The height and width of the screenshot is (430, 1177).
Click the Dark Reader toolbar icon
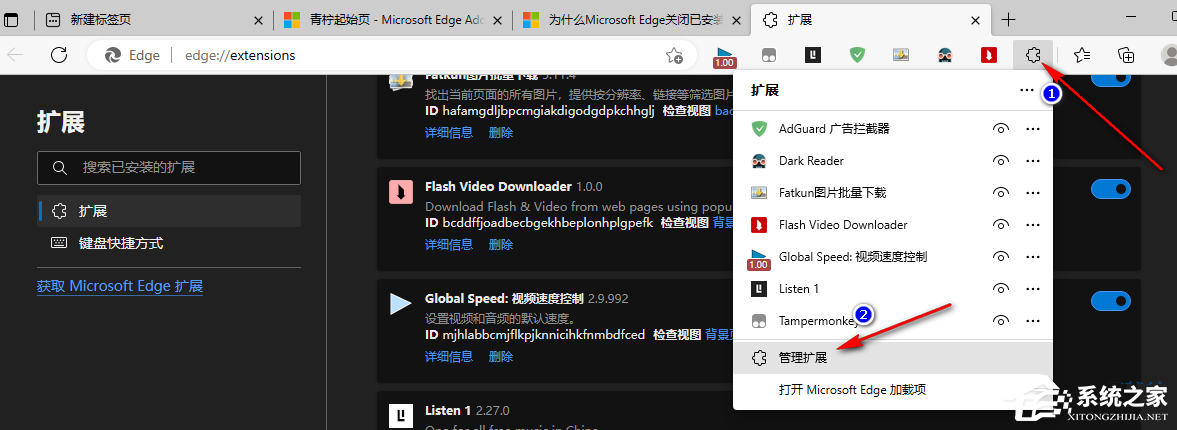click(945, 55)
